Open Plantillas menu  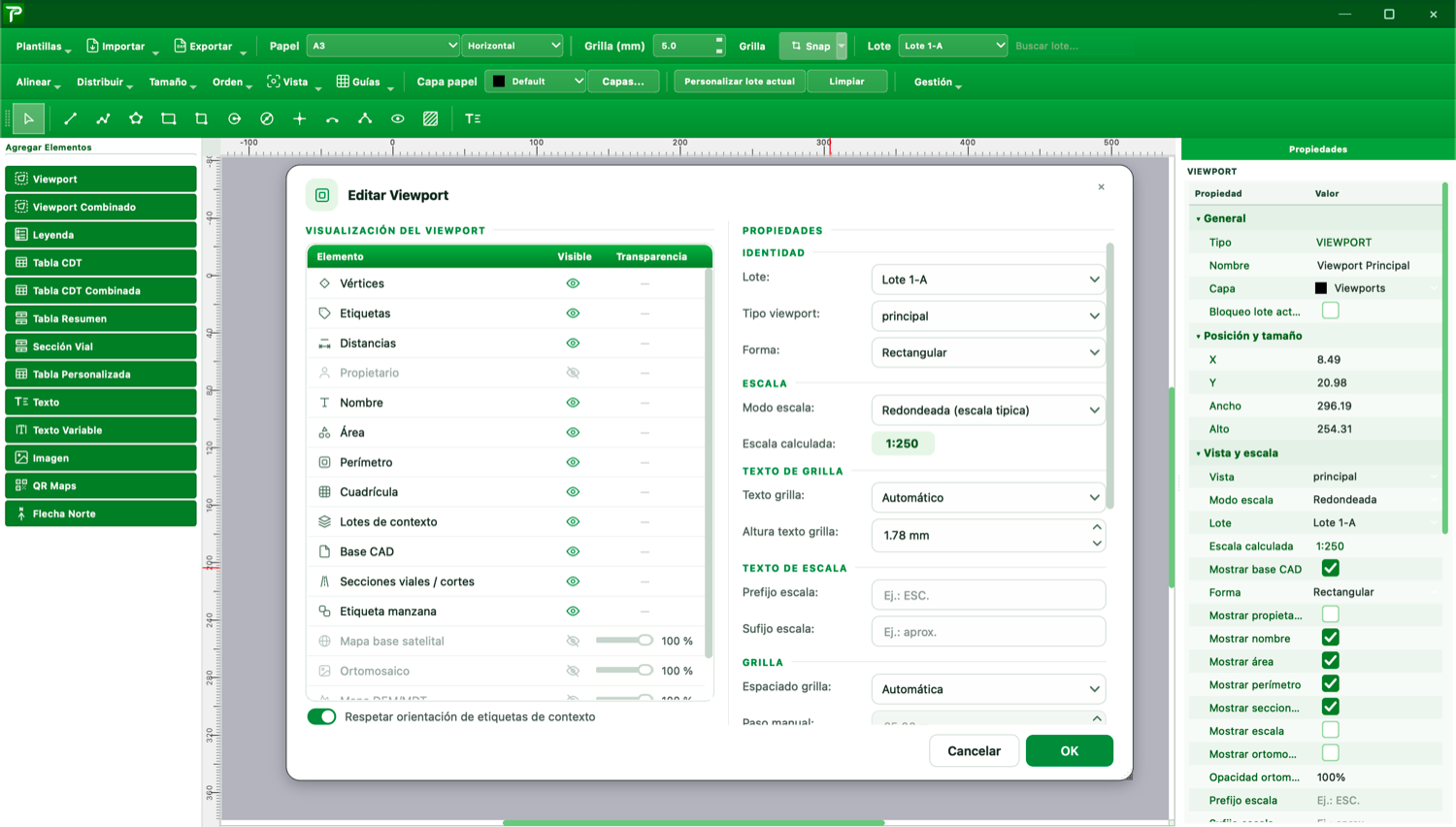[x=43, y=47]
